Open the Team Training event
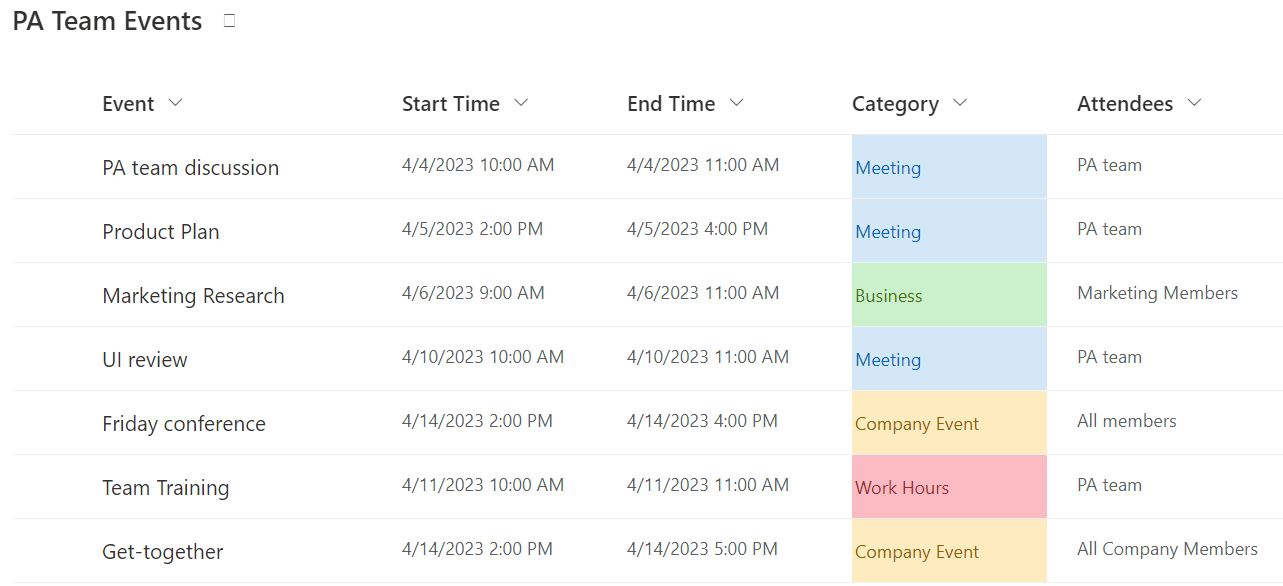 click(x=165, y=488)
